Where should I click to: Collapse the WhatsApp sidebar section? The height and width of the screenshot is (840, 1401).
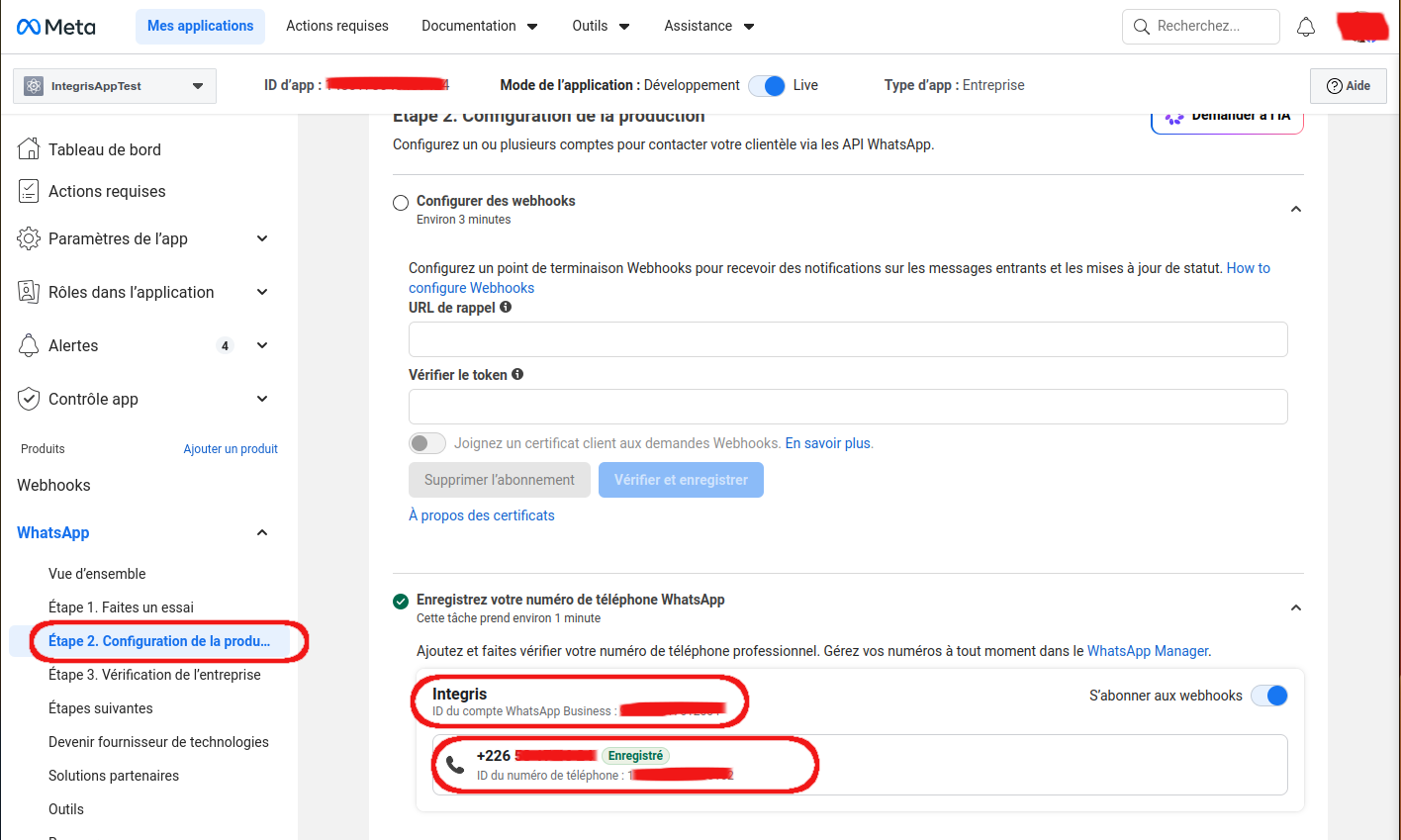262,532
